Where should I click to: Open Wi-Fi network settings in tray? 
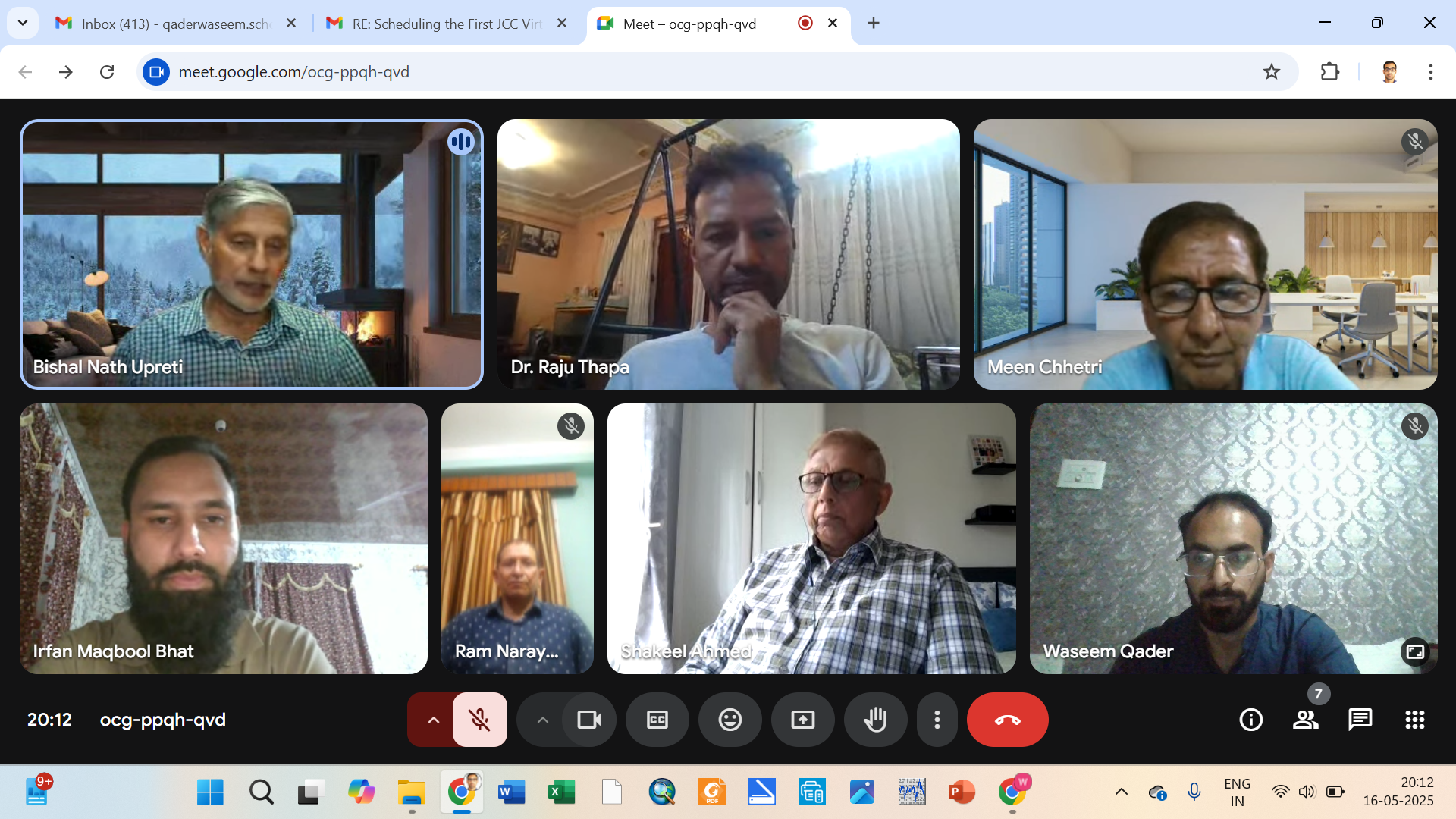tap(1280, 792)
